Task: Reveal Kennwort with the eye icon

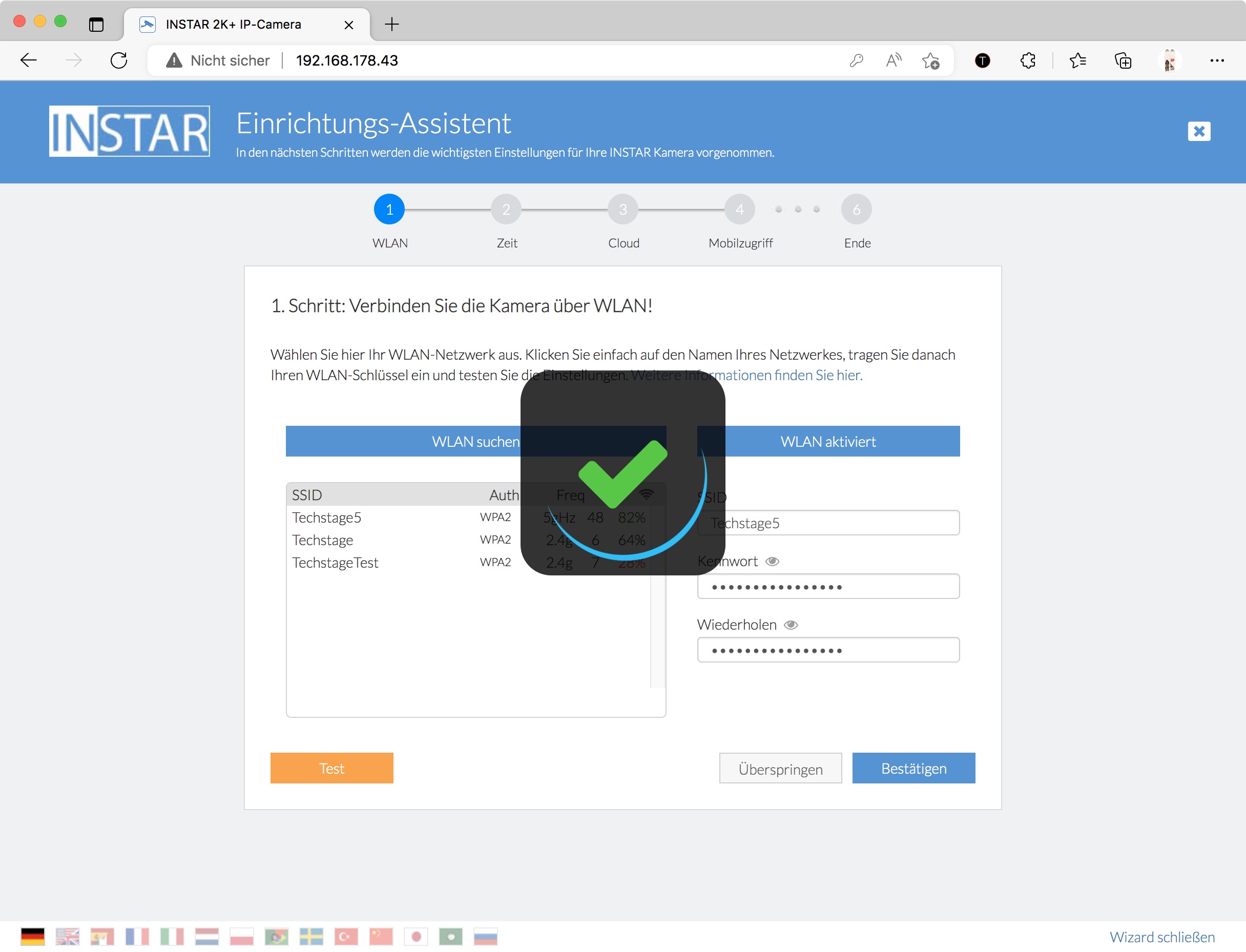Action: (772, 561)
